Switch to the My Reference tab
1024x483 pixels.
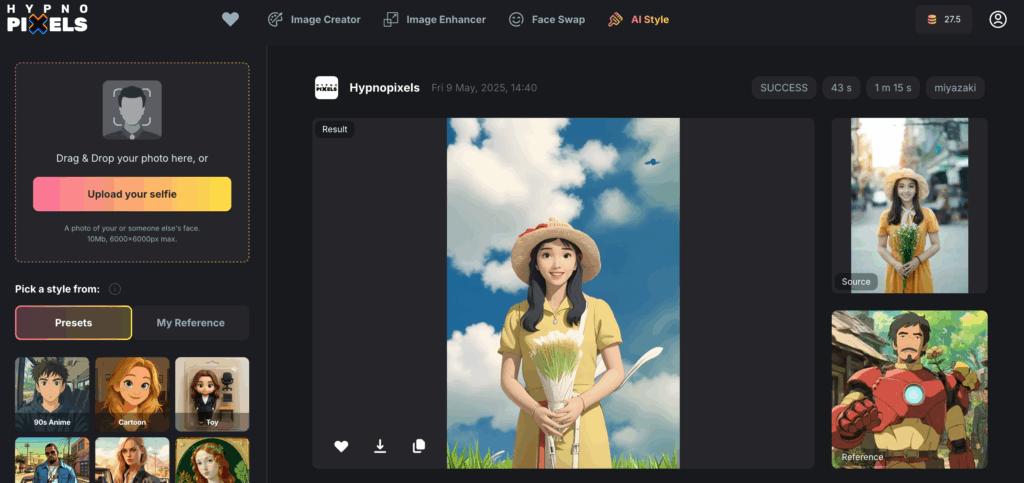(191, 322)
